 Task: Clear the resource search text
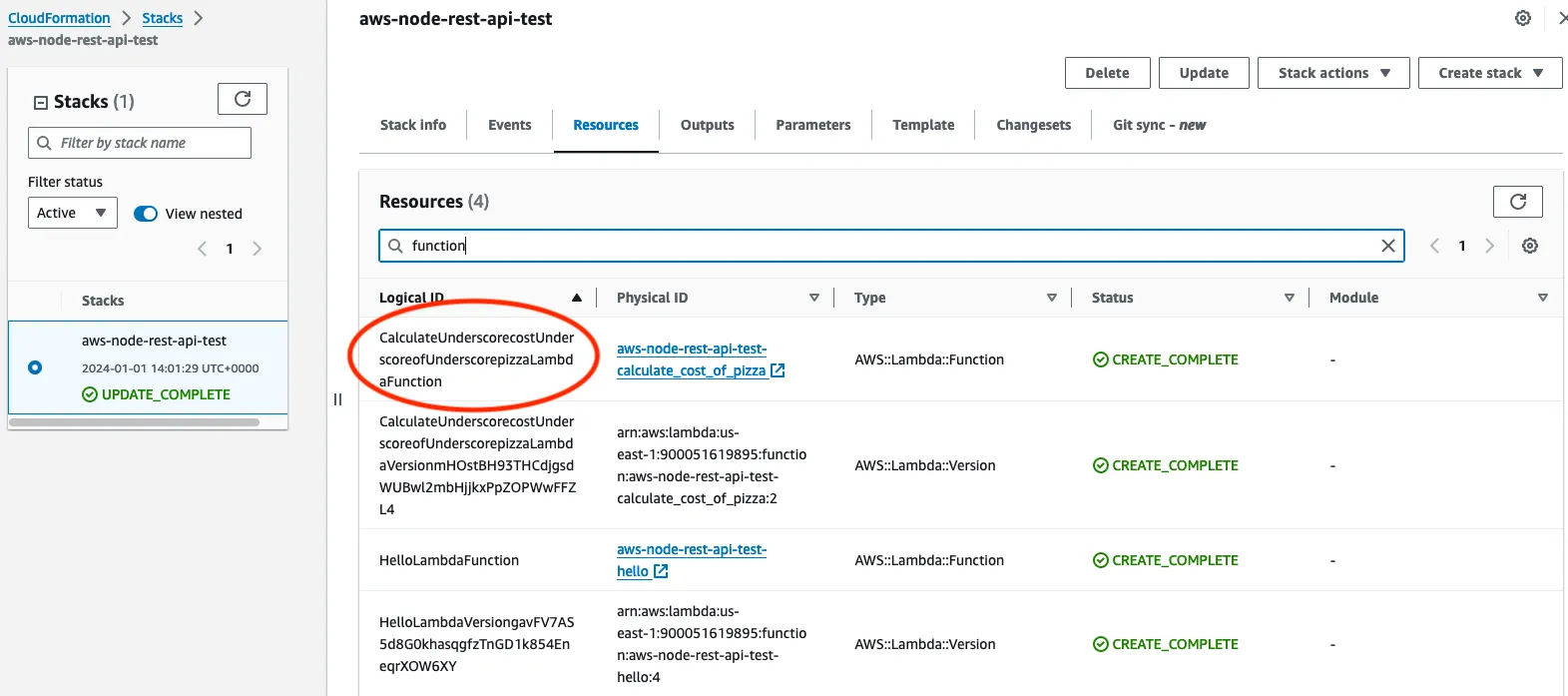tap(1387, 246)
